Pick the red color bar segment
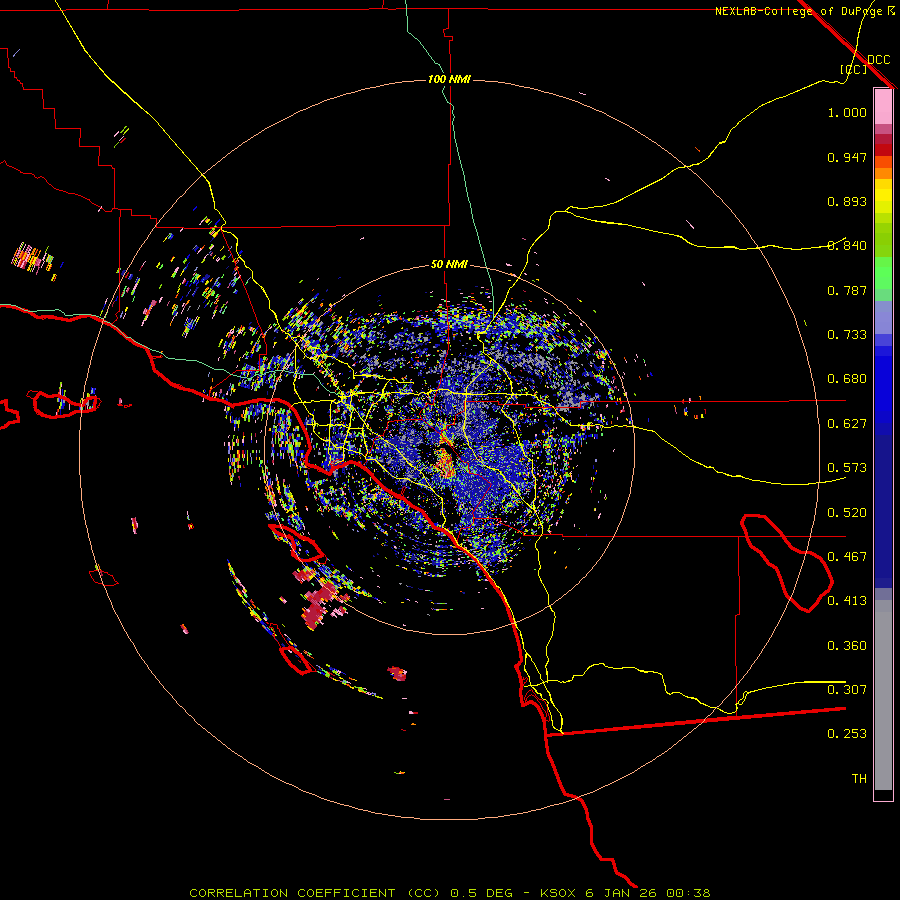 coord(883,150)
